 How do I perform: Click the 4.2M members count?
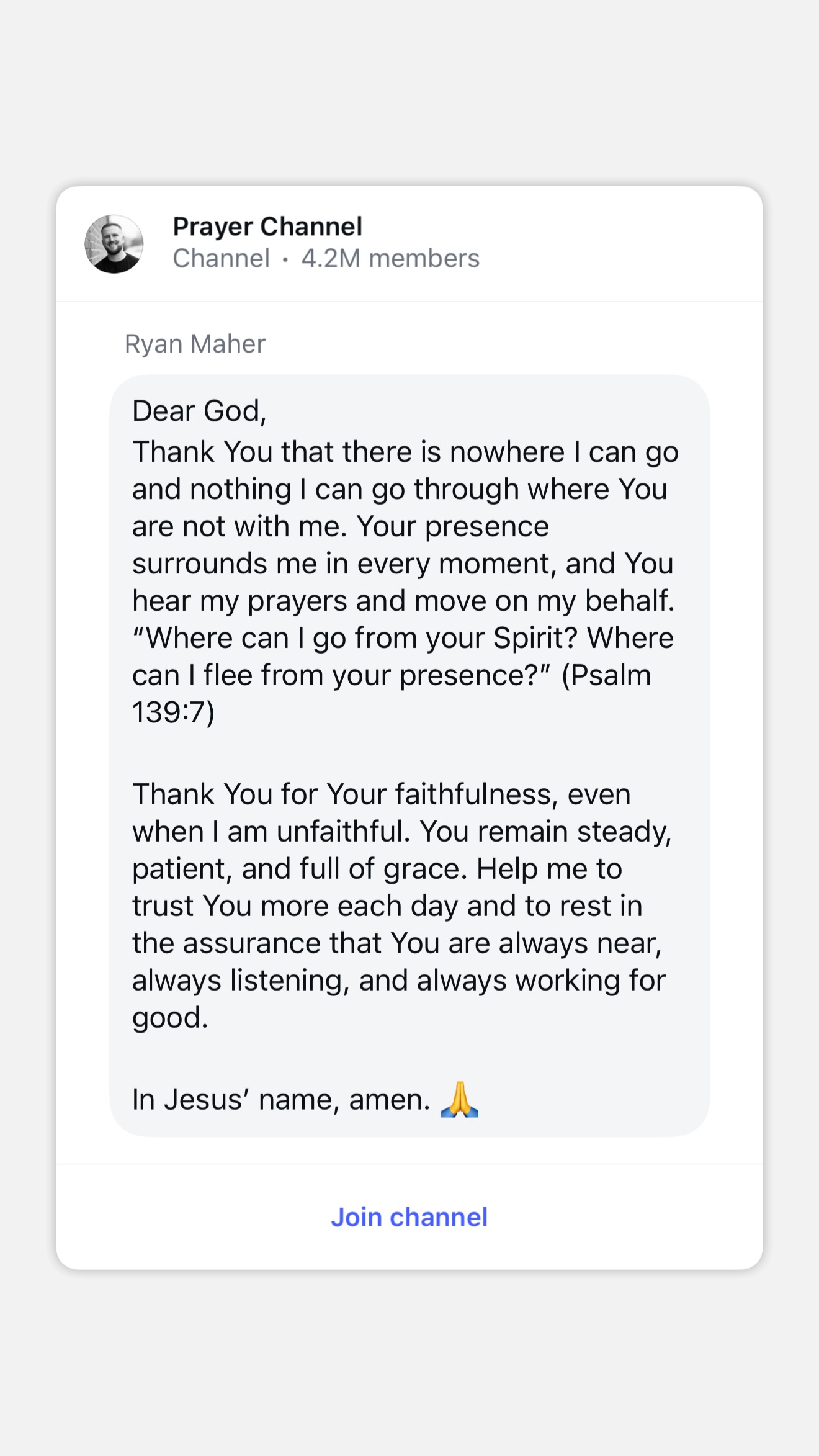point(390,258)
